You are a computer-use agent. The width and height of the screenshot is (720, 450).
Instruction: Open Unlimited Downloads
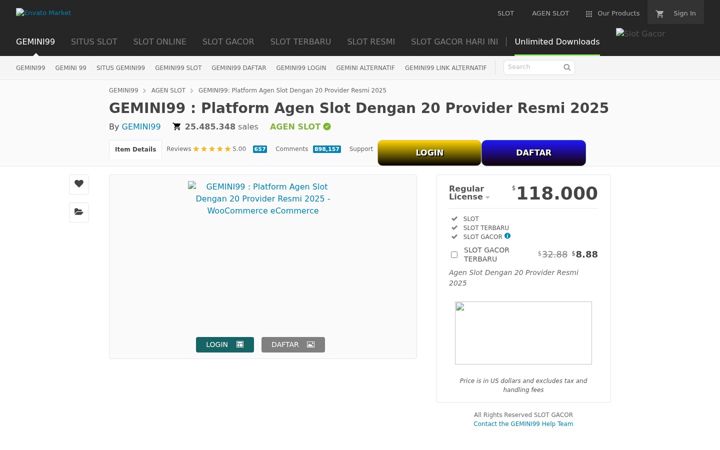(557, 41)
